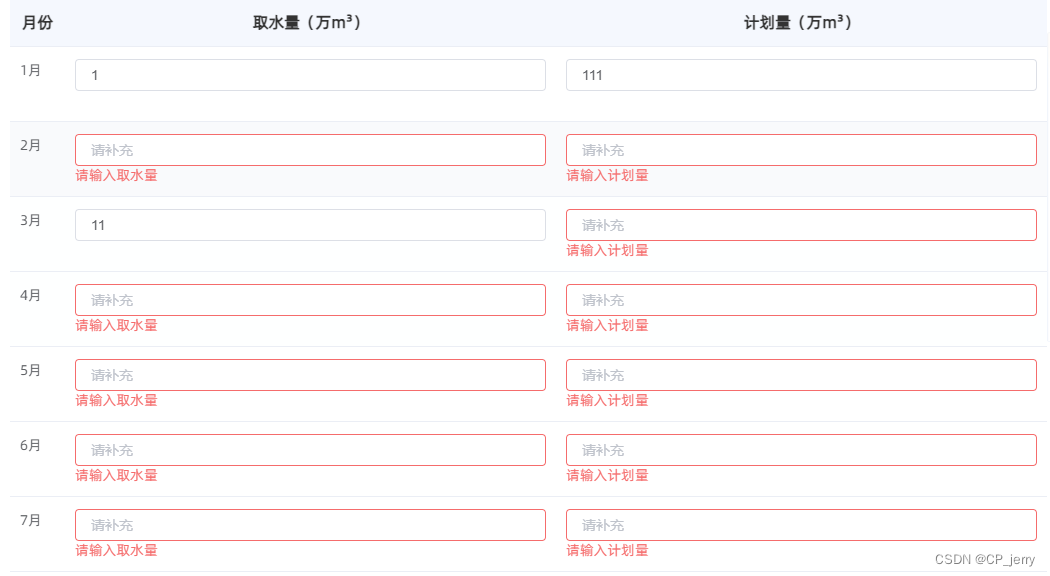Click the 3月 计划量 请补充 field
The image size is (1050, 576).
tap(800, 224)
